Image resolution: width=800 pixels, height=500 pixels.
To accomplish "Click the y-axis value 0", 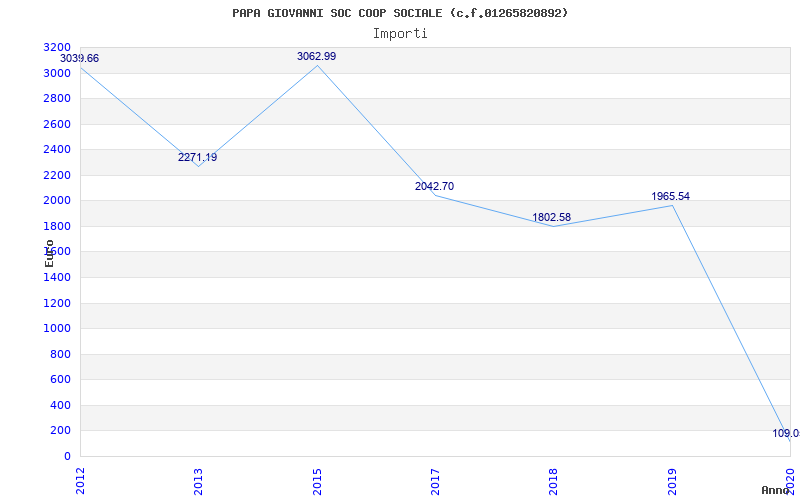I will (x=67, y=457).
